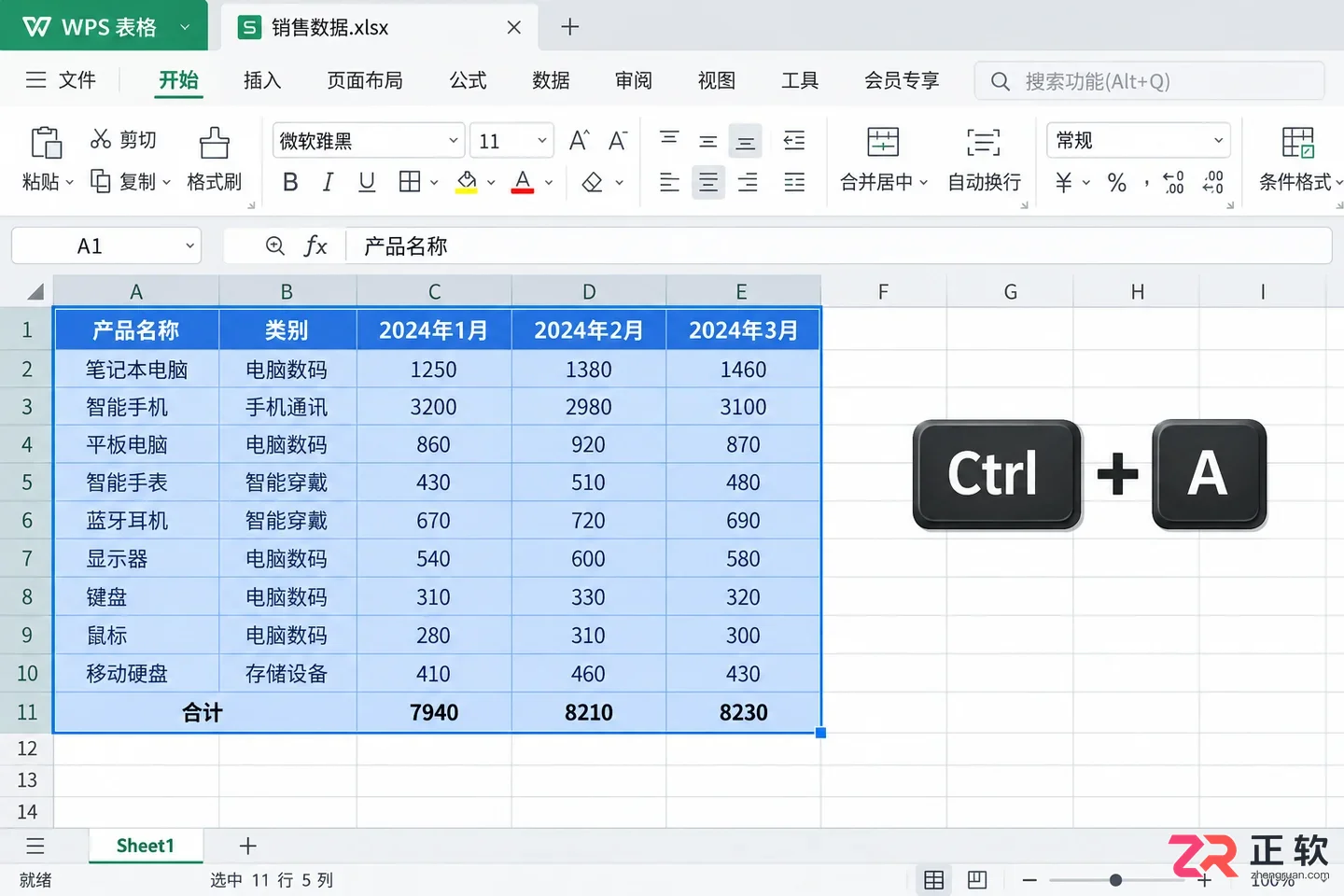
Task: Expand the currency ¥ format dropdown arrow
Action: [1086, 183]
